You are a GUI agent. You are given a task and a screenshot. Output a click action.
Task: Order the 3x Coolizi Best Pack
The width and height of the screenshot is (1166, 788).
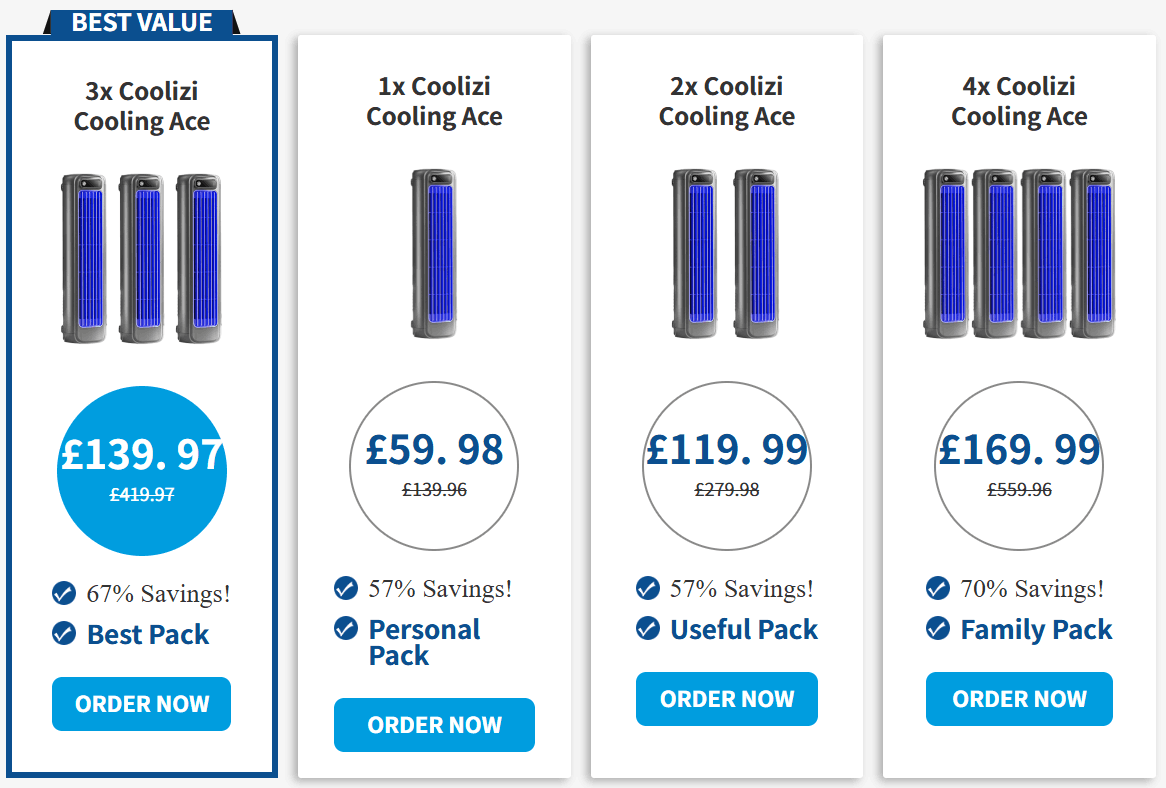(141, 703)
